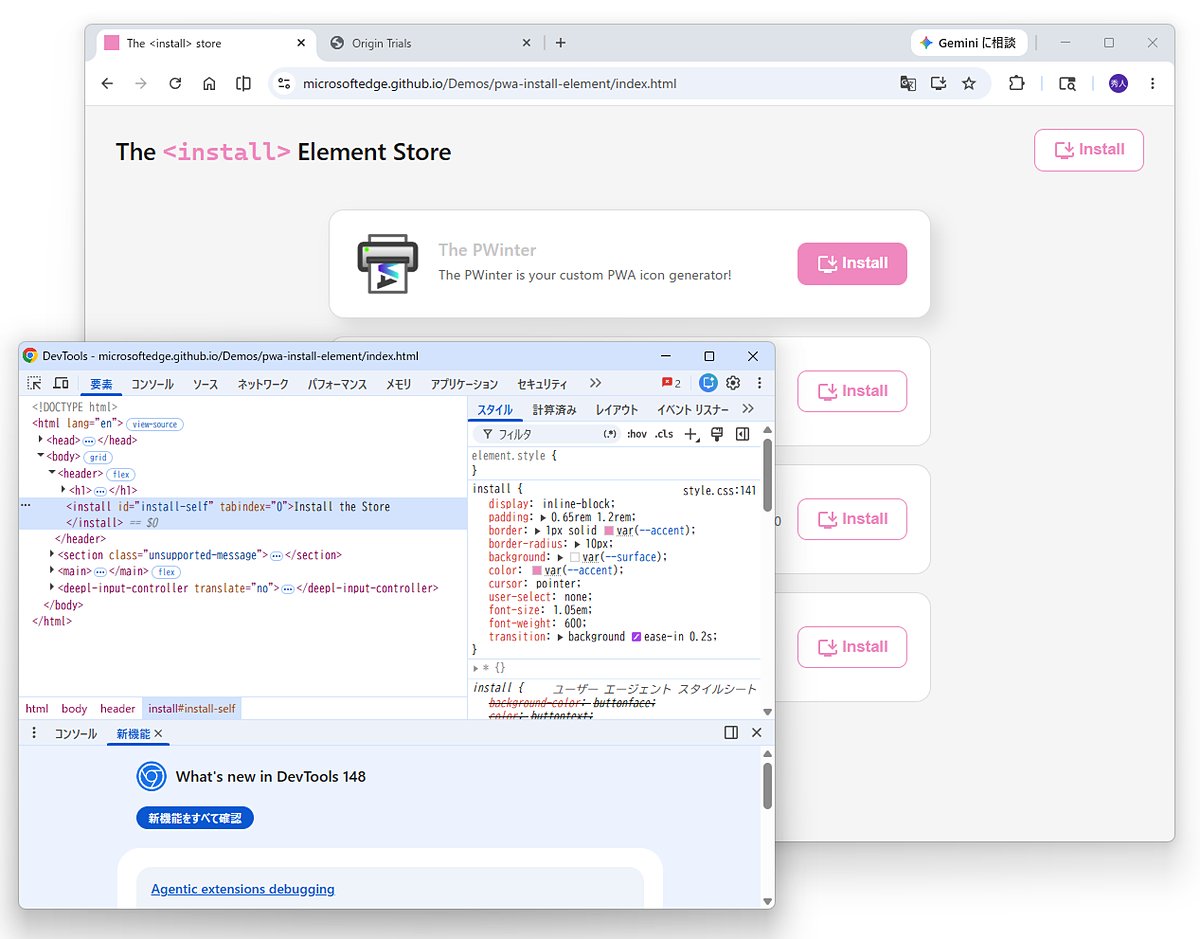Open DevTools settings gear
Image resolution: width=1200 pixels, height=939 pixels.
tap(733, 383)
